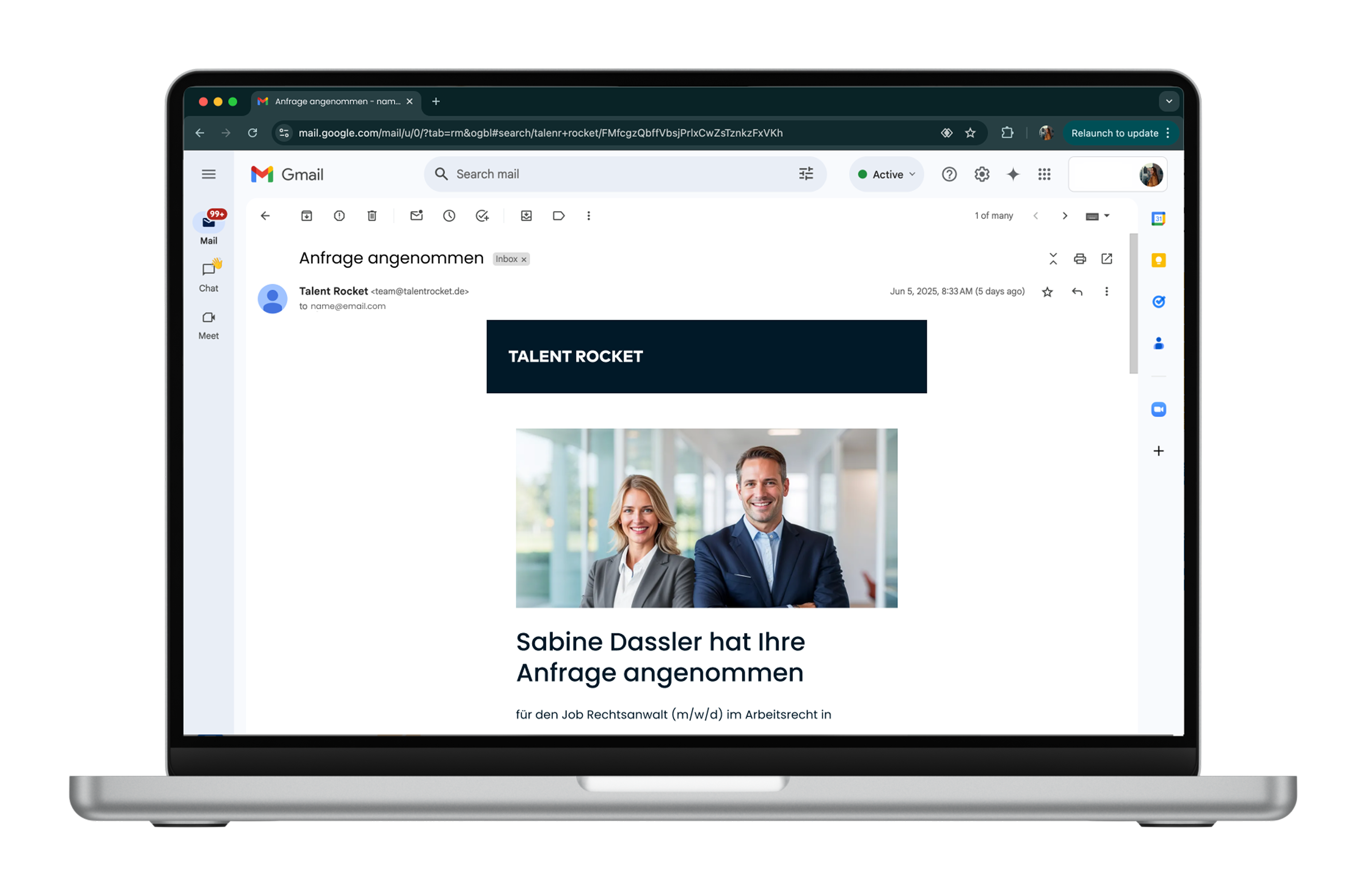The width and height of the screenshot is (1366, 896).
Task: Click the photo of two professionals
Action: [x=706, y=518]
